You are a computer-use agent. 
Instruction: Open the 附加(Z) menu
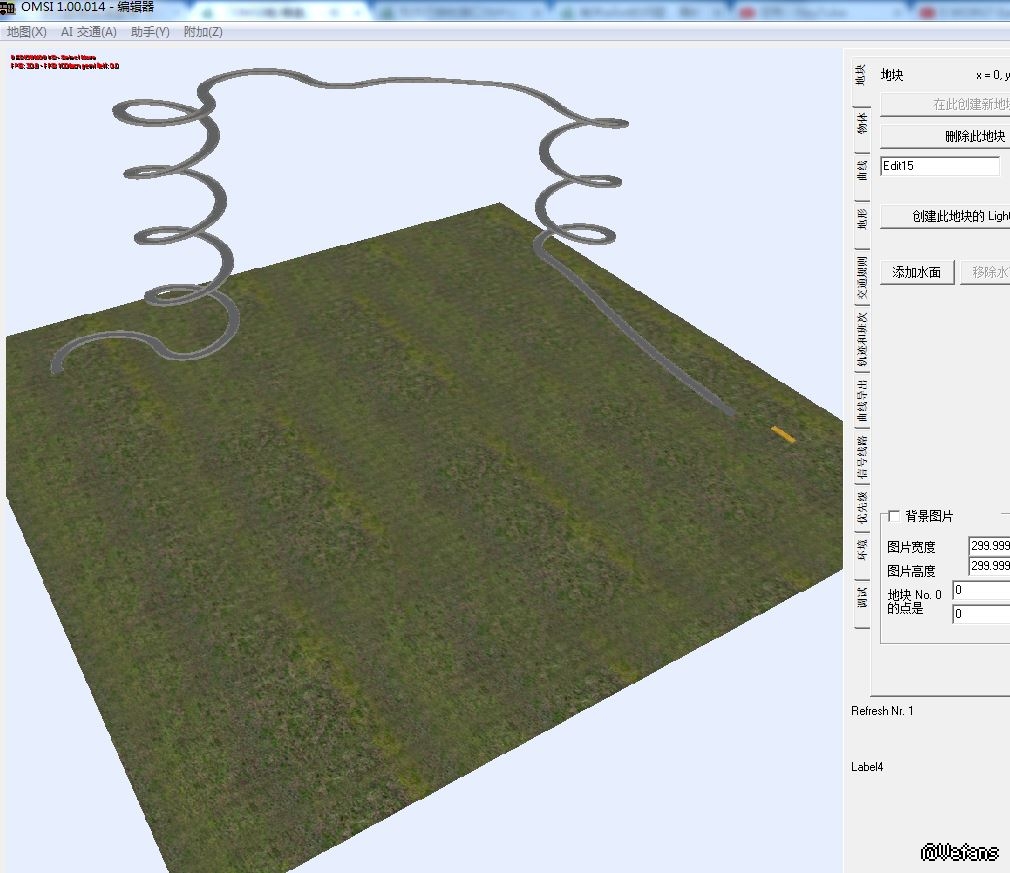click(203, 32)
